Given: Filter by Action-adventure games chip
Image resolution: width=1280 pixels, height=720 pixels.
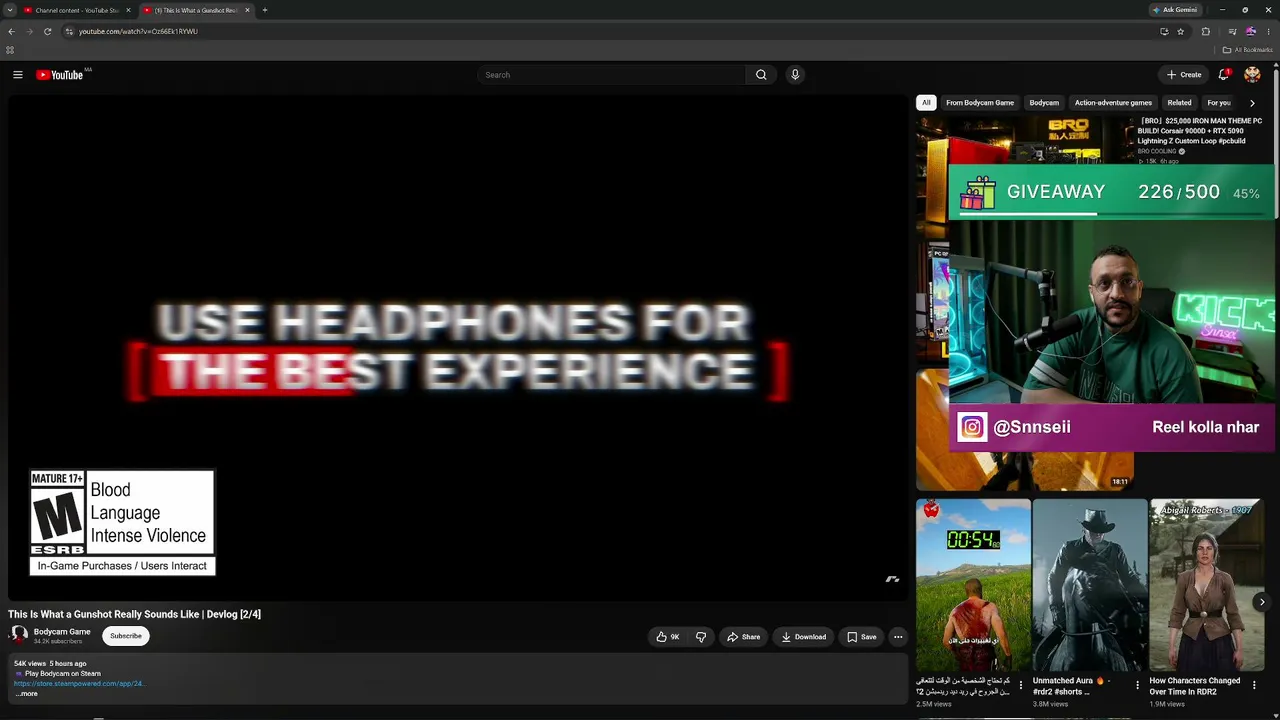Looking at the screenshot, I should coord(1113,103).
